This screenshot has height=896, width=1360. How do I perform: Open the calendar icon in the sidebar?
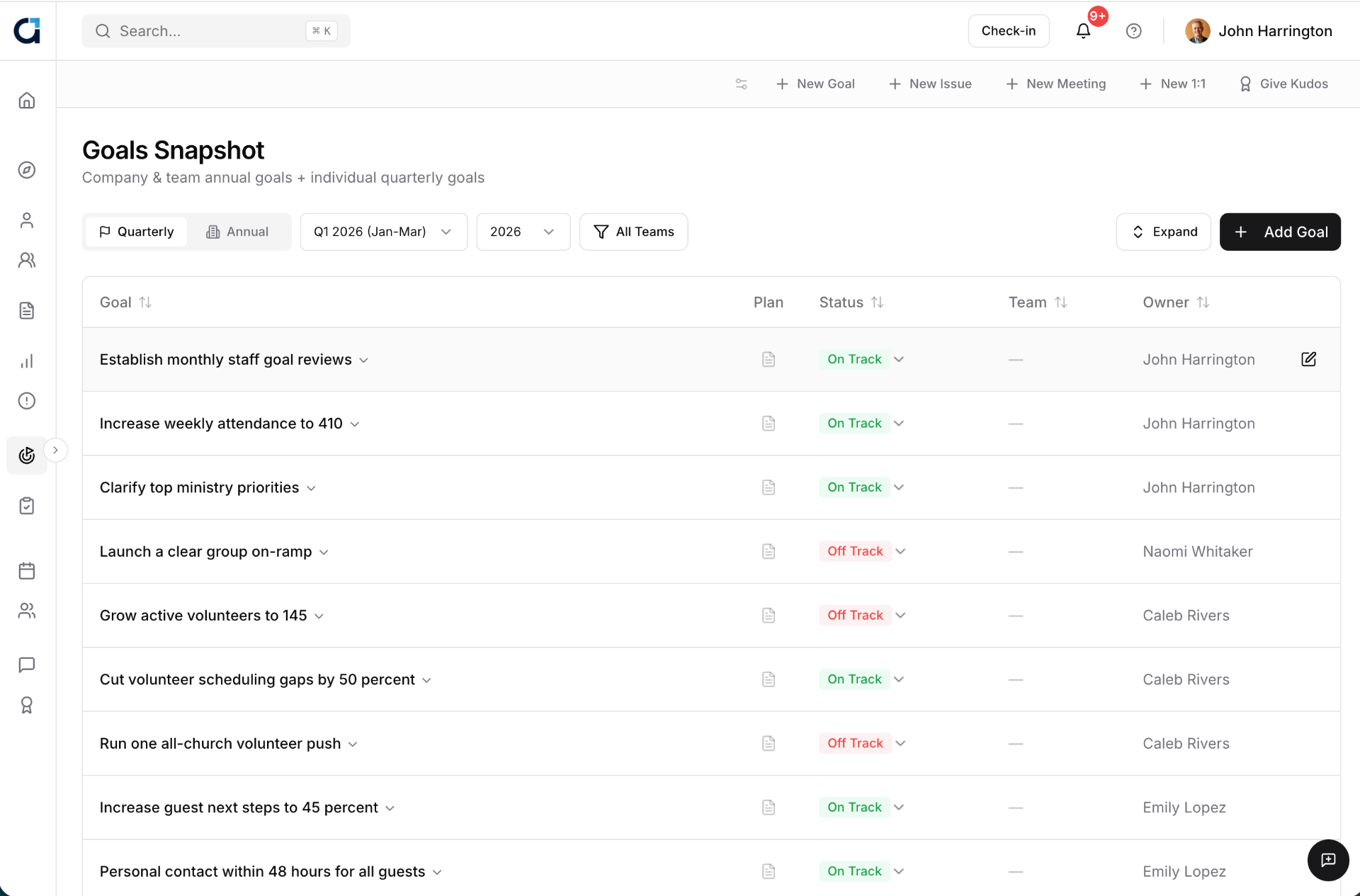coord(27,571)
